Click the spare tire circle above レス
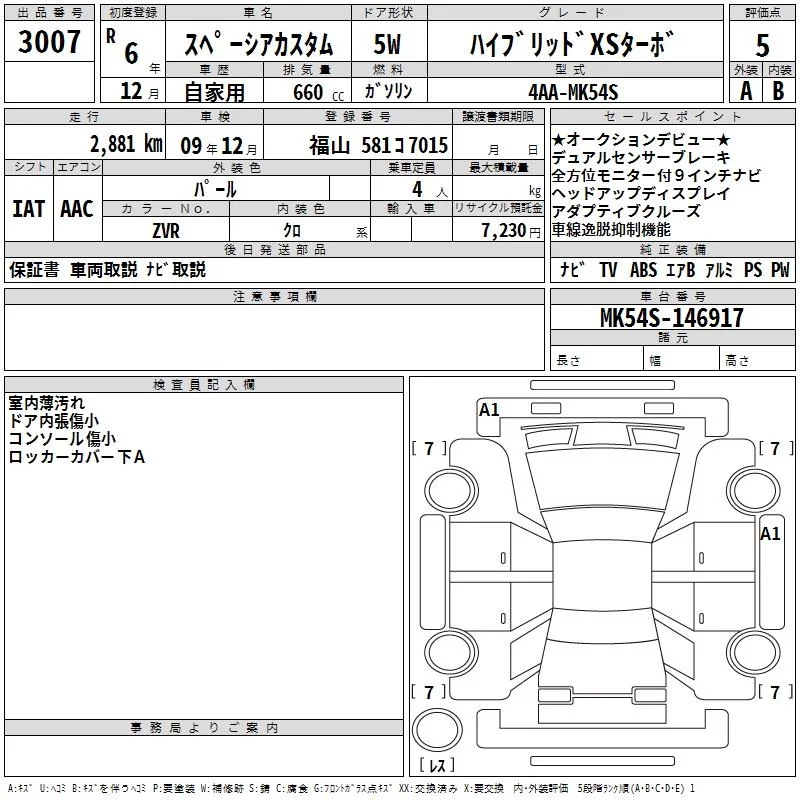 (437, 729)
